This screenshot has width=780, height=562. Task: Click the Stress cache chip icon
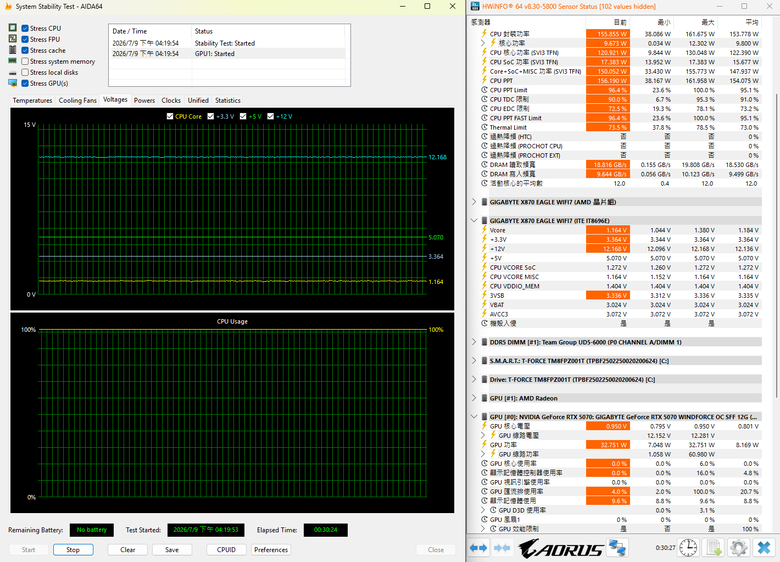coord(12,50)
